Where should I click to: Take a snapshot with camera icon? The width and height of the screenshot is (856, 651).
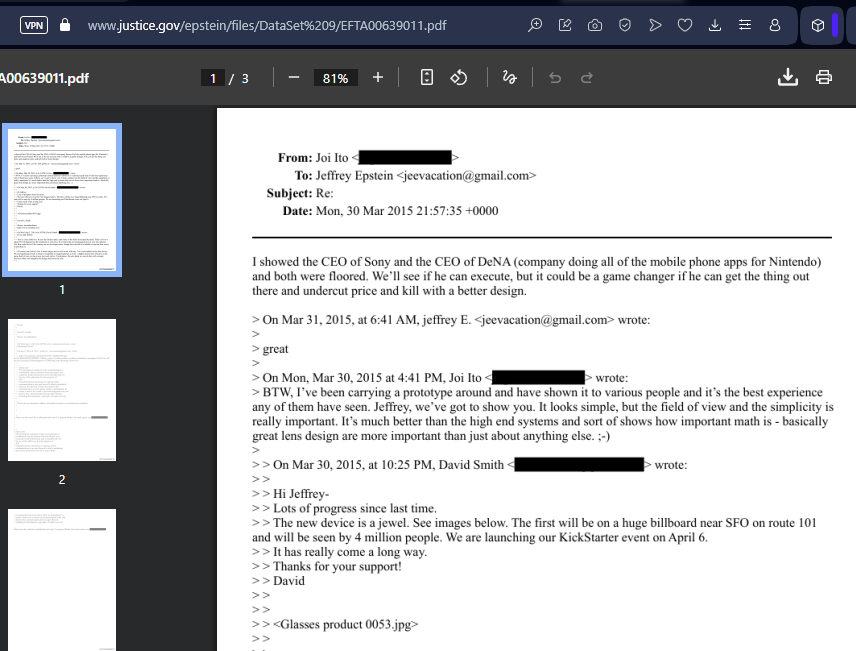595,25
